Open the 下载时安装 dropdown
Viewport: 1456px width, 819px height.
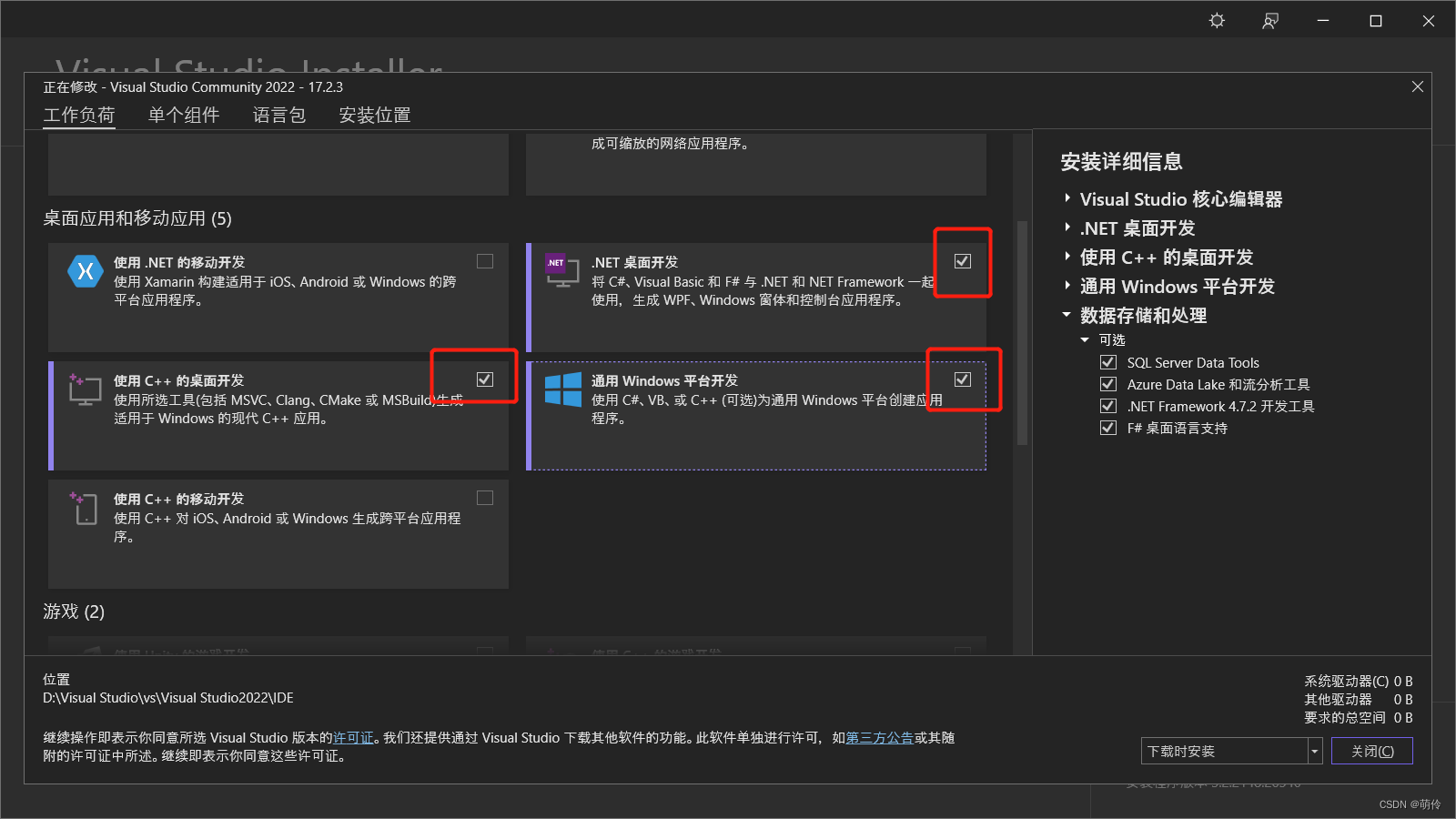point(1313,750)
